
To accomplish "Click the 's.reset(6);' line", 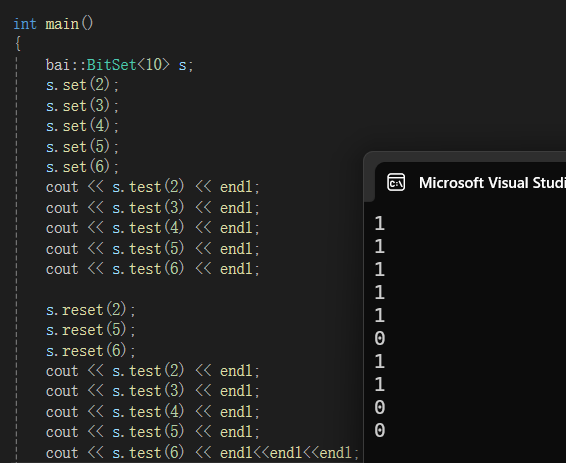I will coord(91,351).
